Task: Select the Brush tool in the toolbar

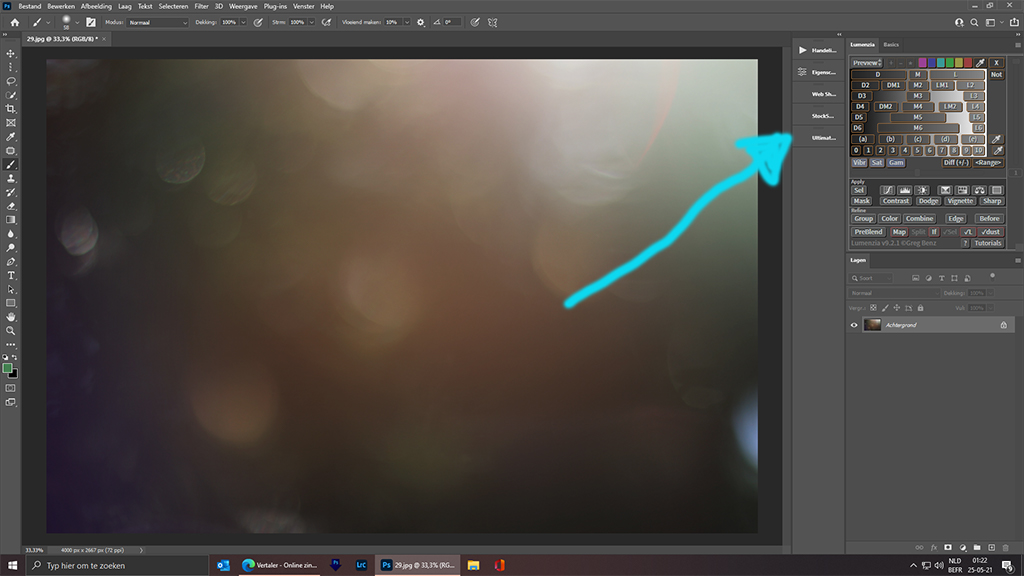Action: click(x=11, y=164)
